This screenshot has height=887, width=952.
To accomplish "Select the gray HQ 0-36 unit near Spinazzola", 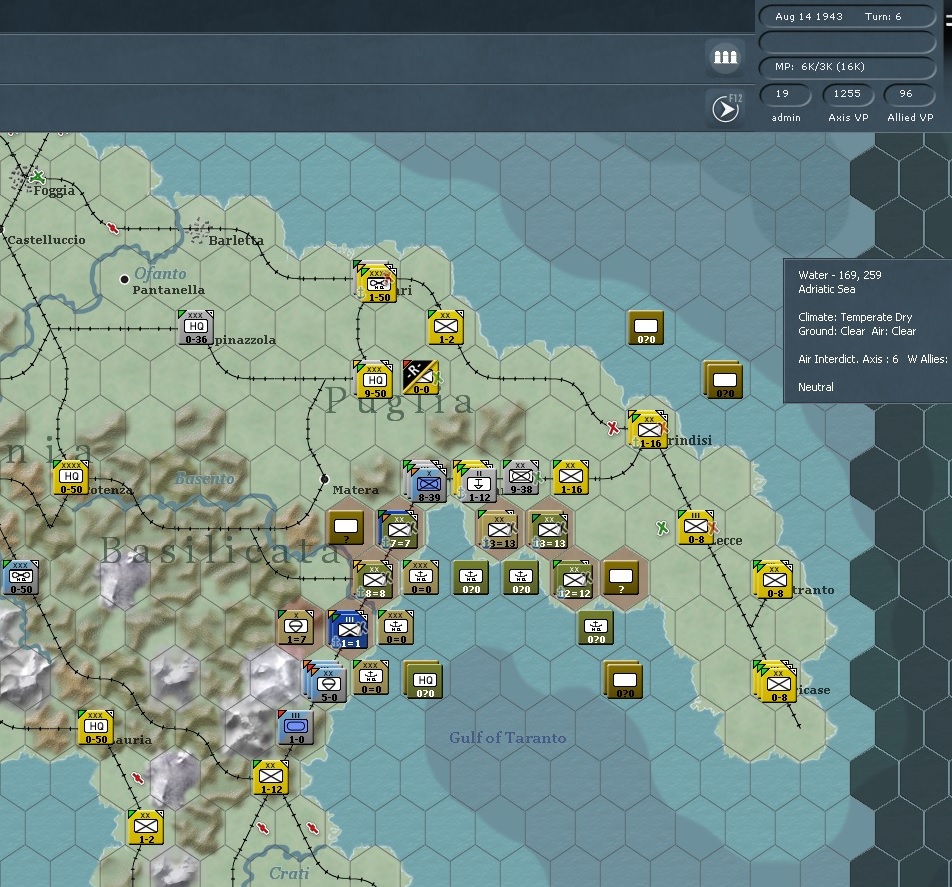I will [196, 328].
